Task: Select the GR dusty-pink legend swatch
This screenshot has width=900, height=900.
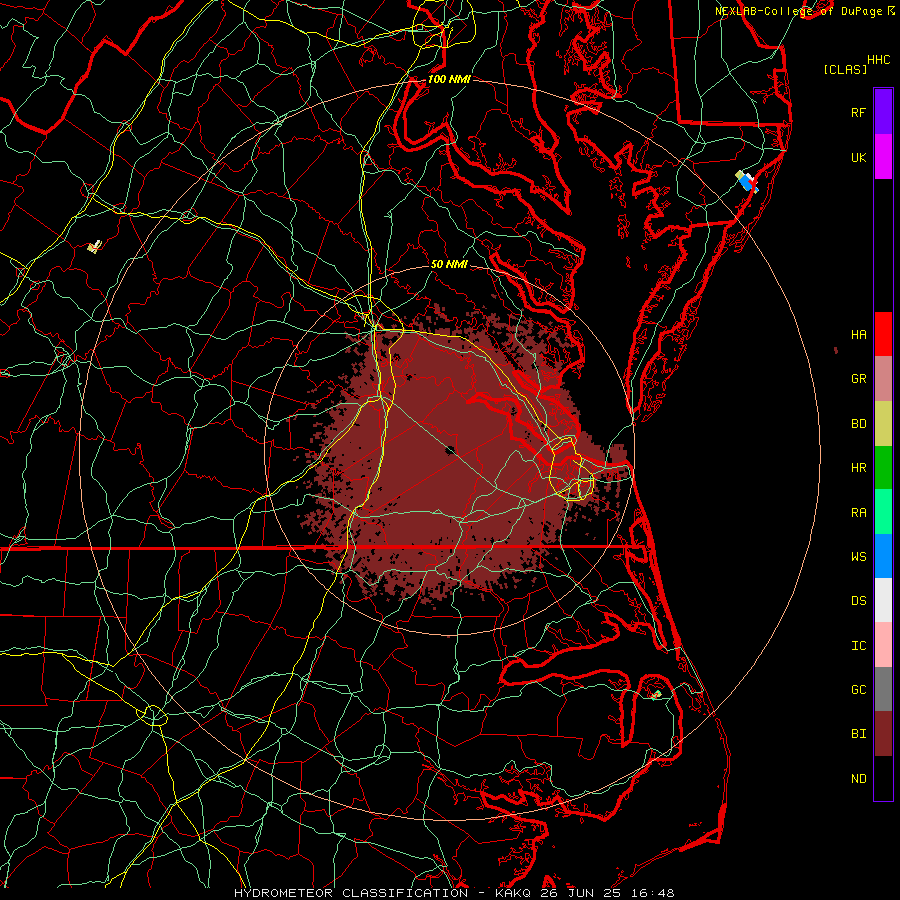Action: 883,379
